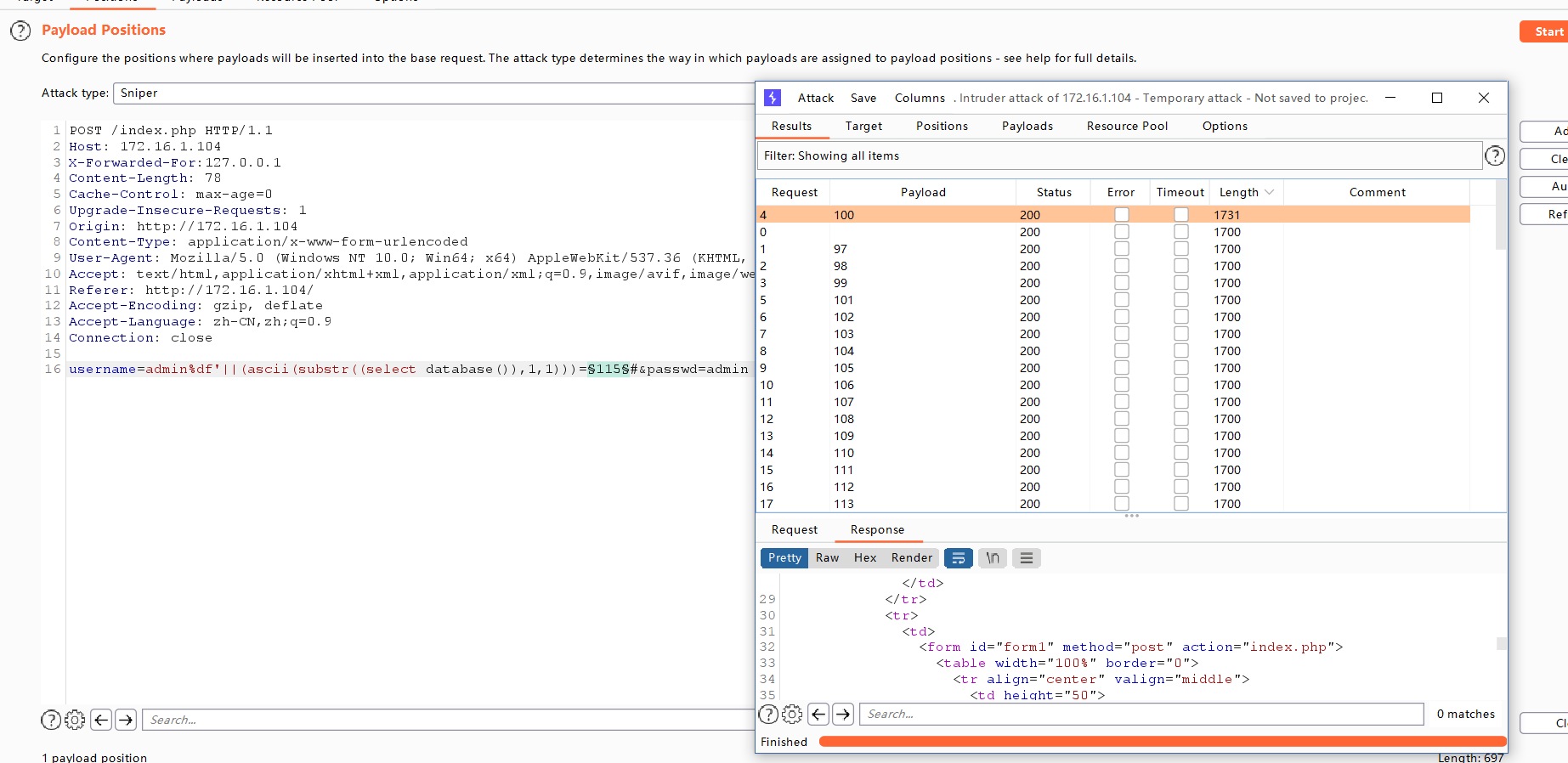Switch to the Target tab in attack window
Image resolution: width=1568 pixels, height=763 pixels.
pos(863,126)
